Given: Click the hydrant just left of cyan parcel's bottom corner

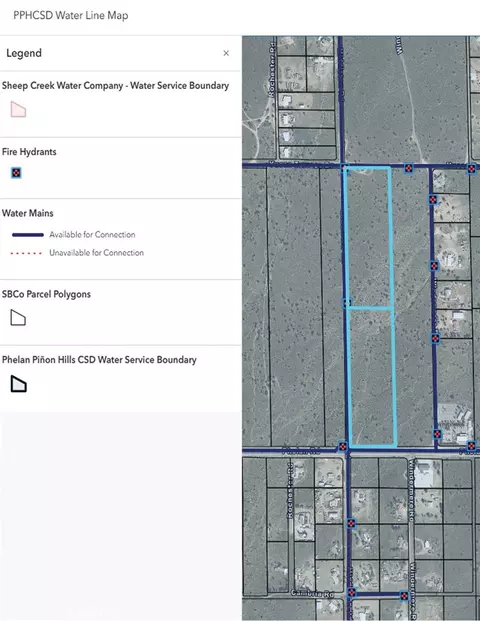Looking at the screenshot, I should pyautogui.click(x=343, y=446).
